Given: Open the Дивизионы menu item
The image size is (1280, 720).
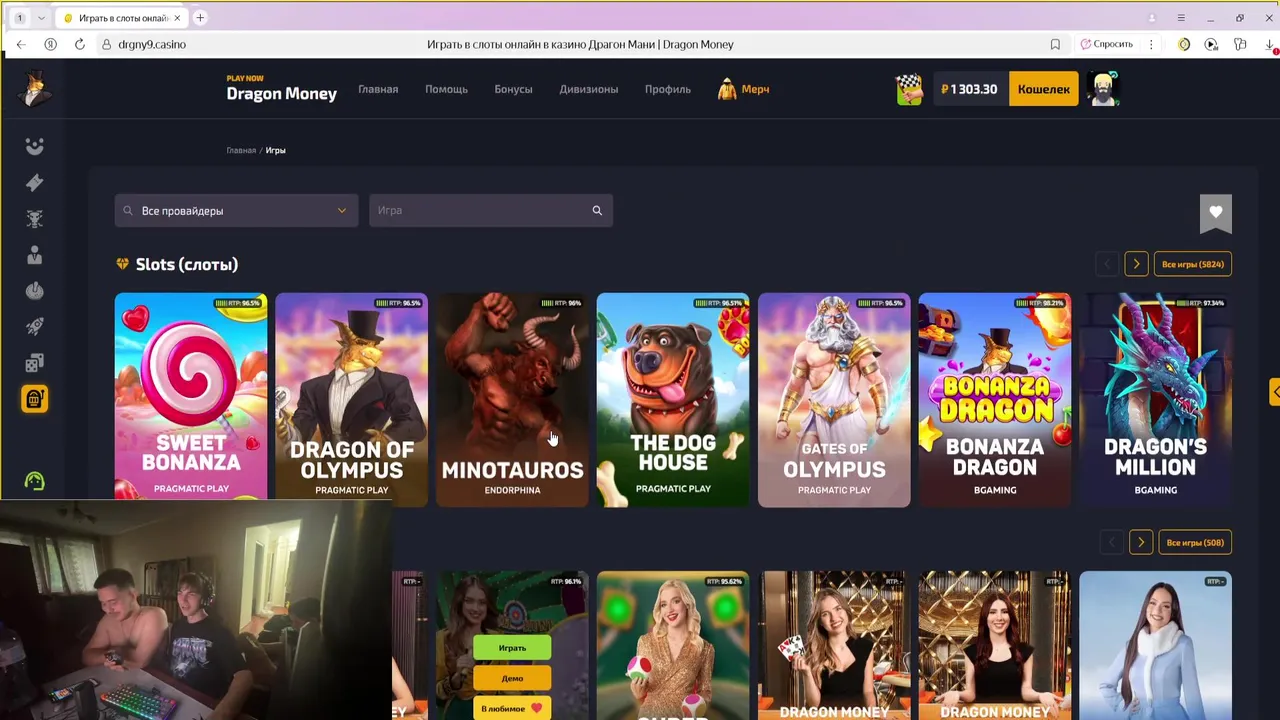Looking at the screenshot, I should point(588,89).
